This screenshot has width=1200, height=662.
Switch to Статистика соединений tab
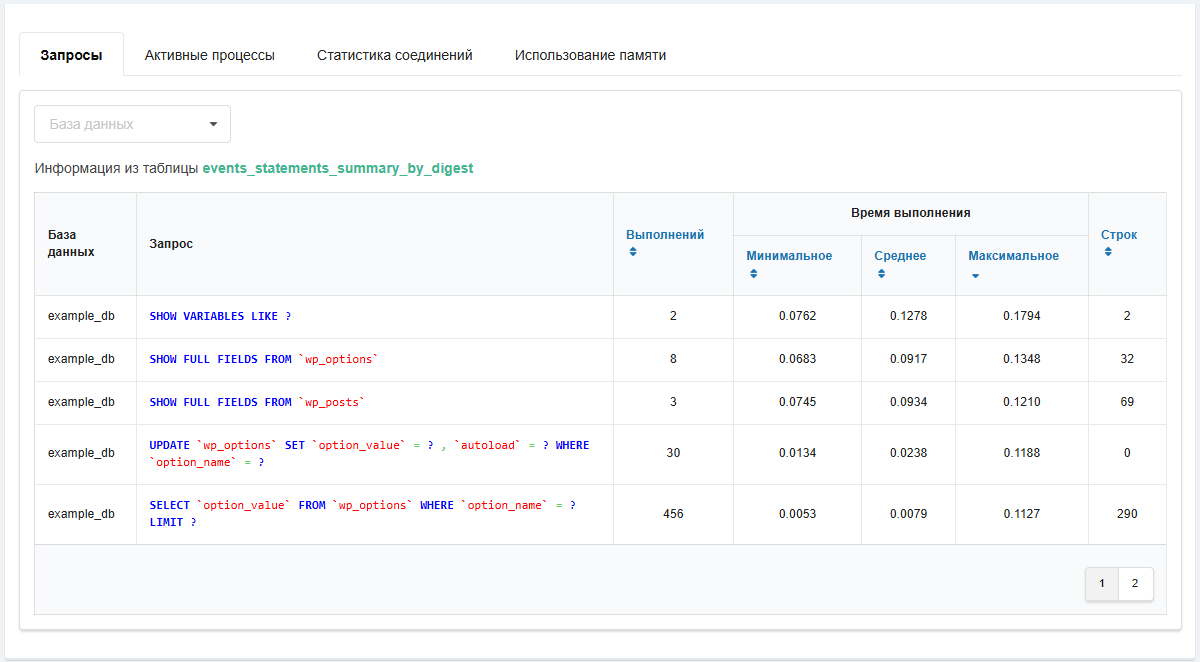point(394,55)
